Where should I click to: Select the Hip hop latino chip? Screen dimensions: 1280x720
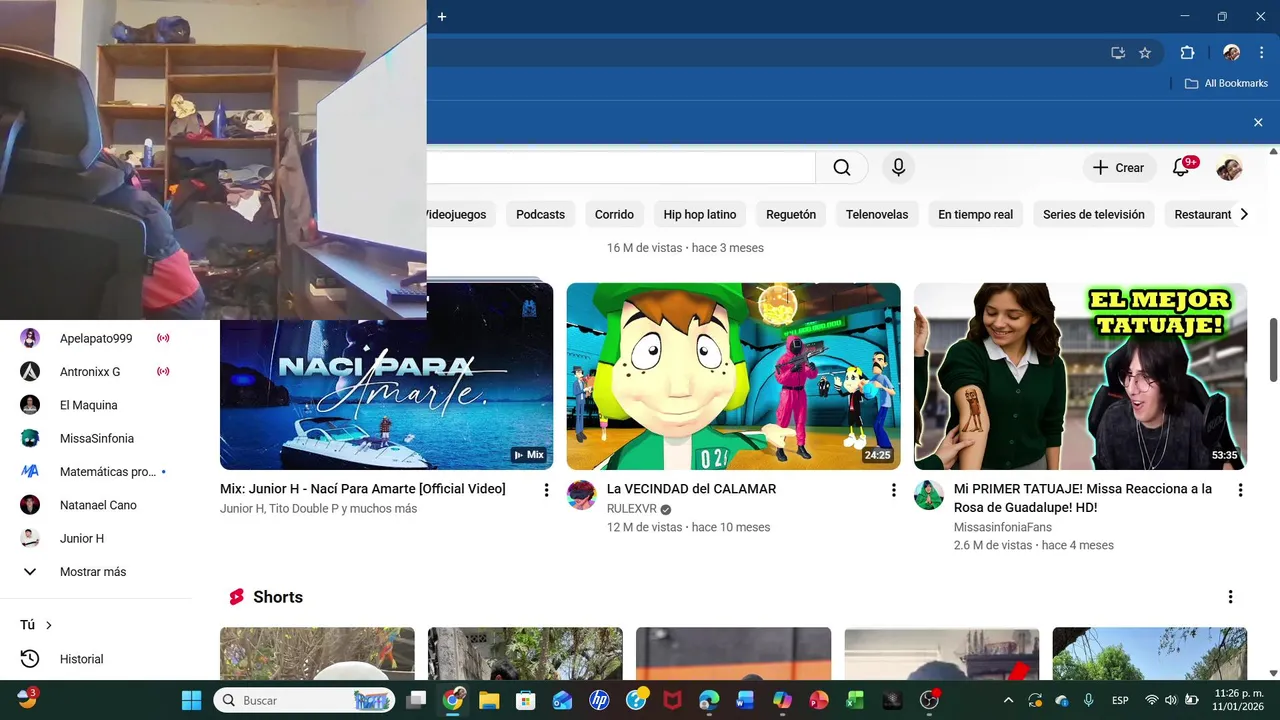[x=700, y=214]
